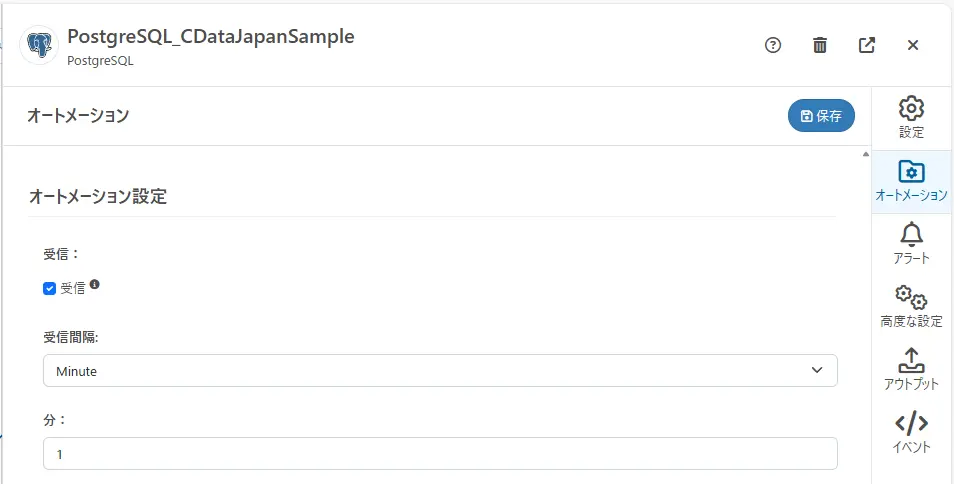Go to 高度な設定 gears icon
Viewport: 954px width, 487px height.
[x=911, y=307]
